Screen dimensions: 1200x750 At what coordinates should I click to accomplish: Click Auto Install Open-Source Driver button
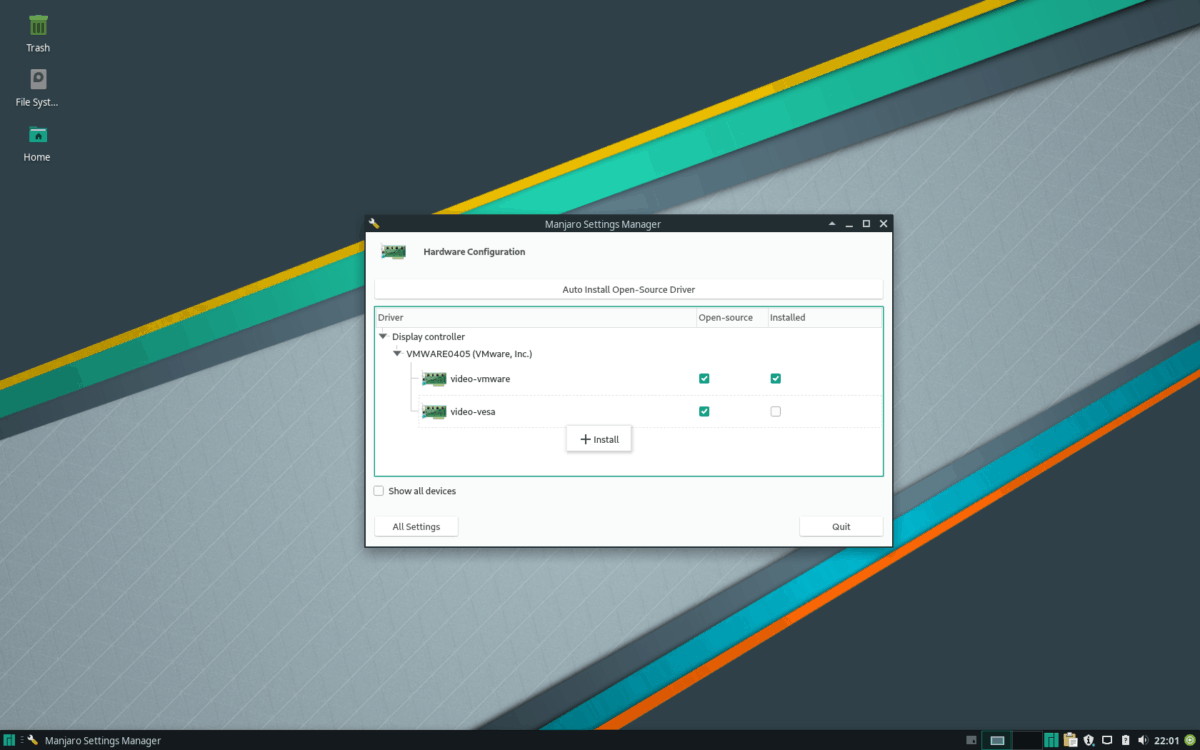[628, 289]
